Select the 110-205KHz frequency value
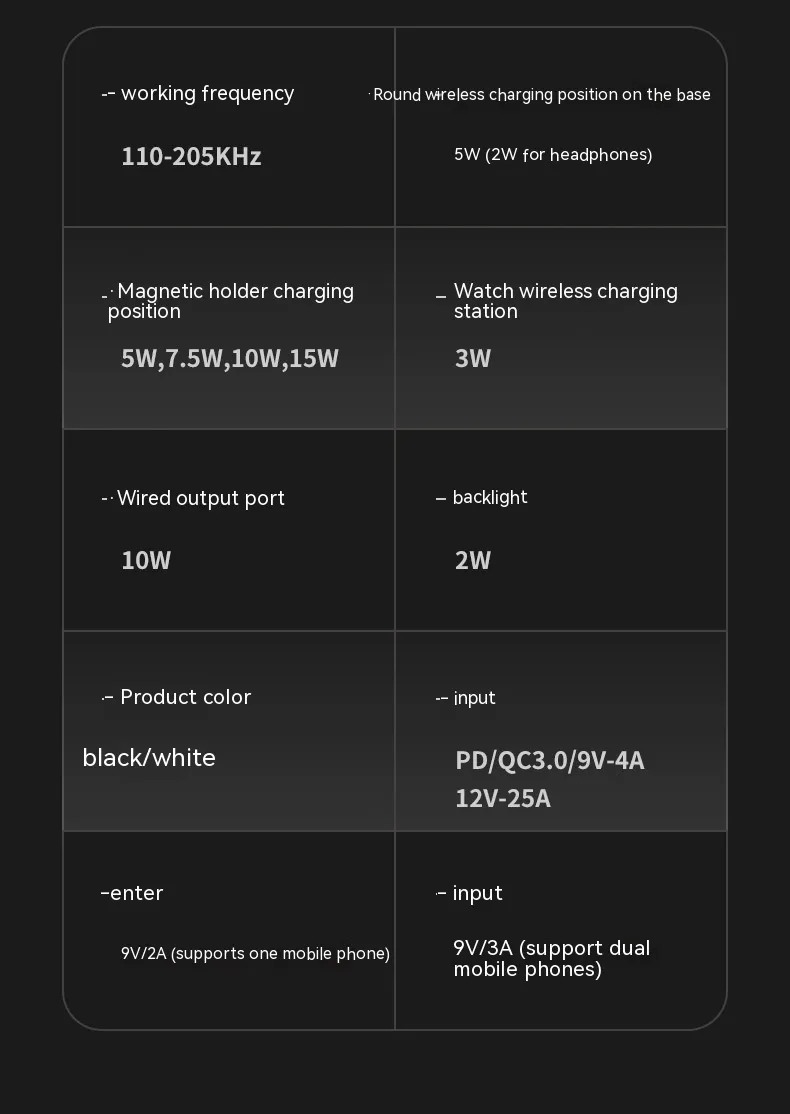Screen dimensions: 790x1114 (191, 157)
